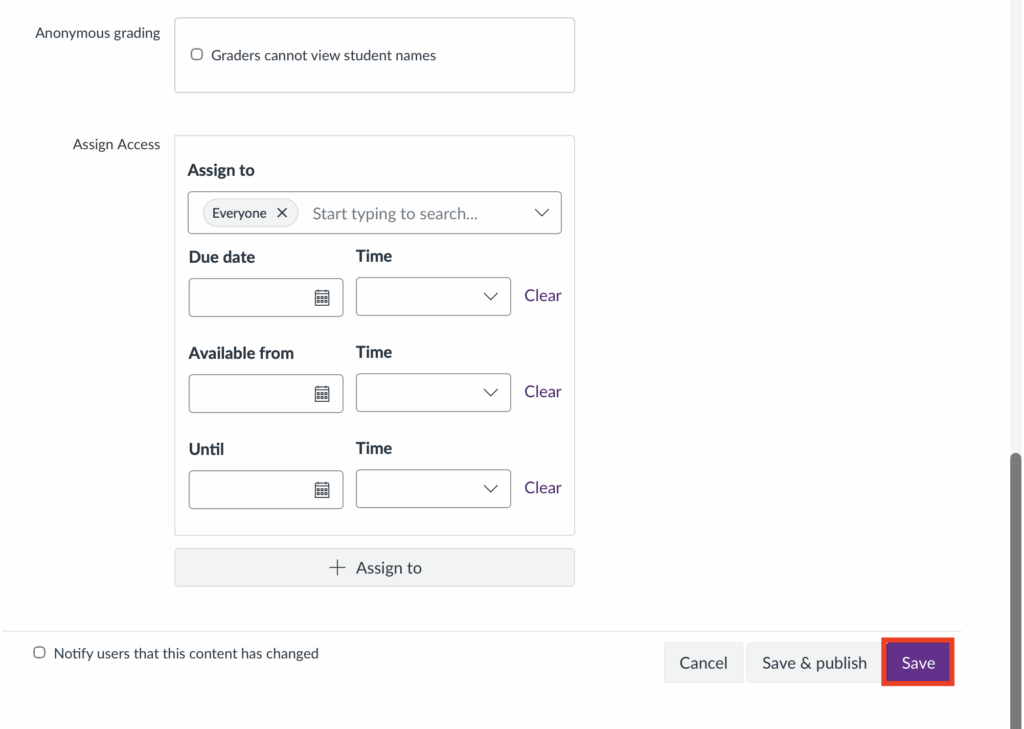Enable Graders cannot view student names
Screen dimensions: 1024x729
click(x=197, y=55)
